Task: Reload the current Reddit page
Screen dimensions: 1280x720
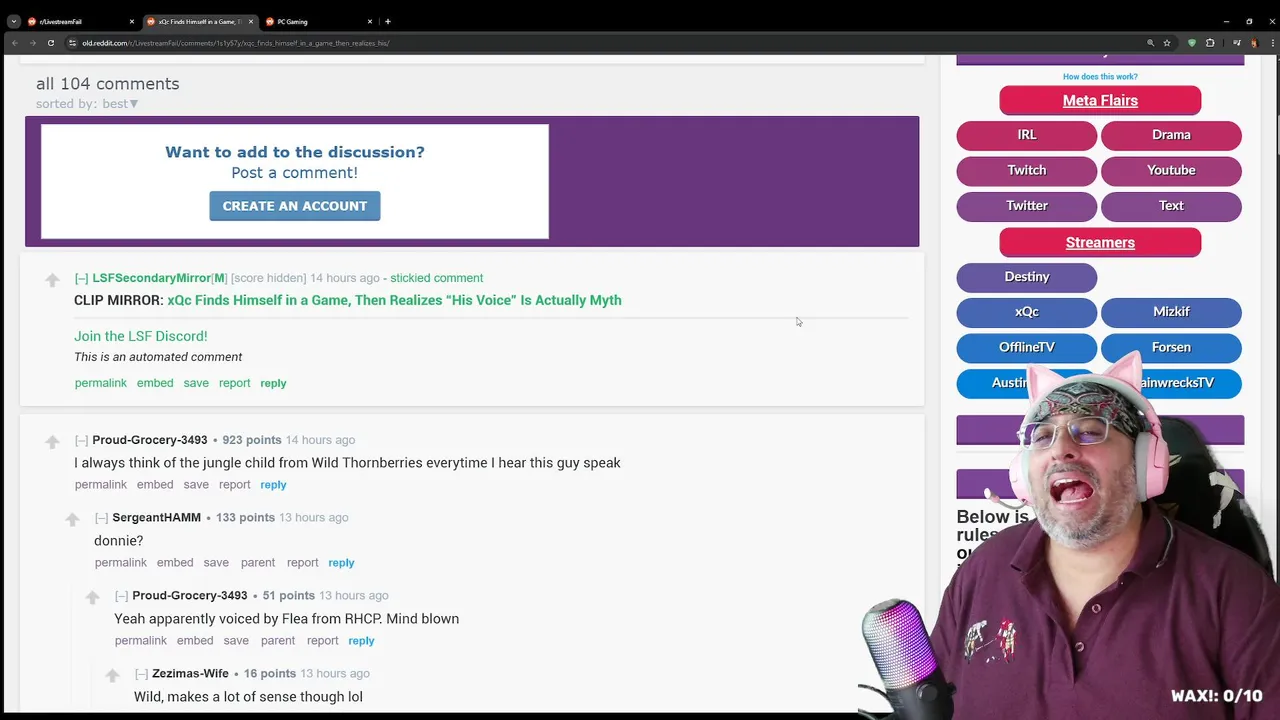Action: pos(51,43)
